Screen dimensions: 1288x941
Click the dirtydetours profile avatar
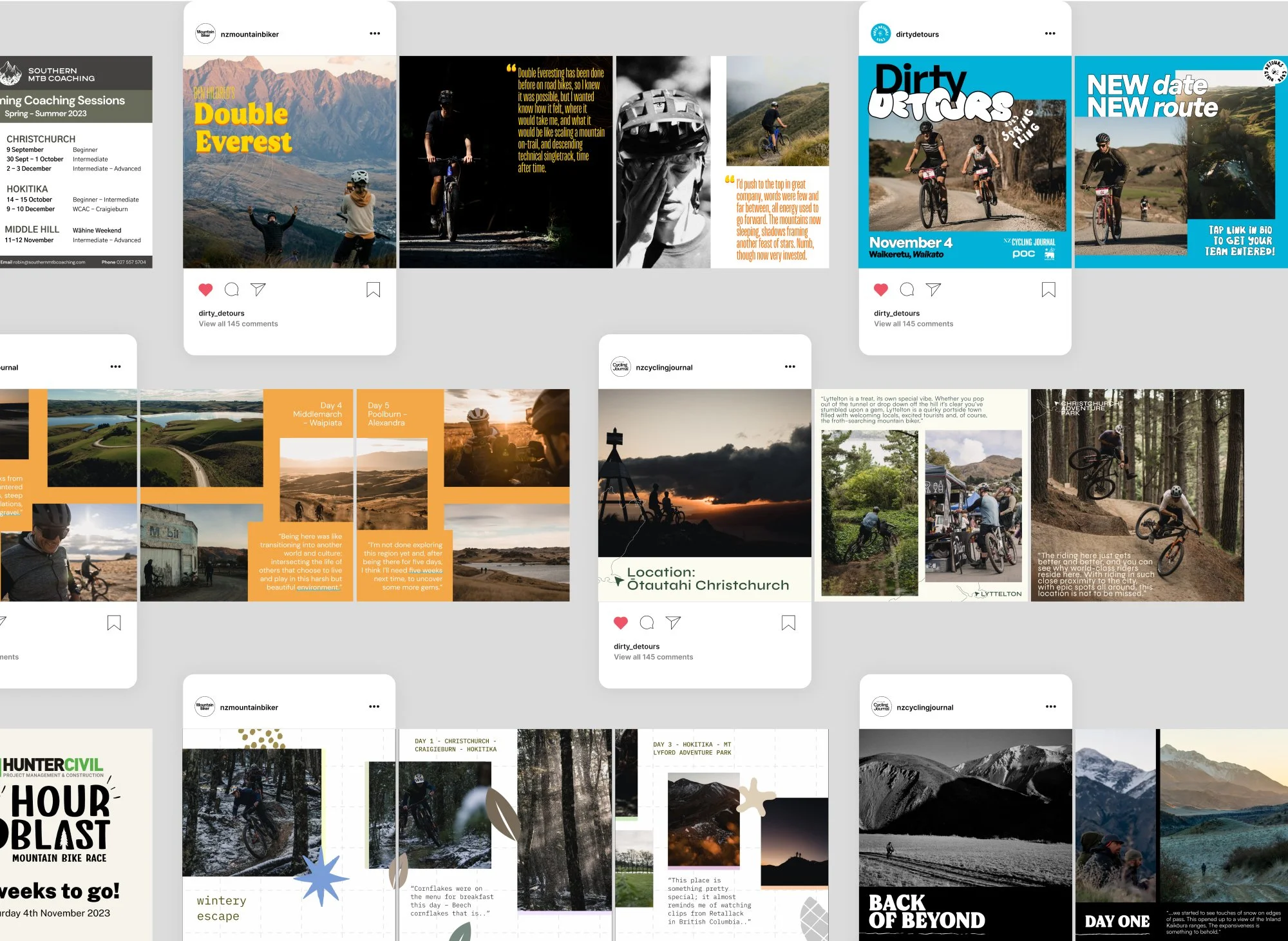pyautogui.click(x=880, y=33)
